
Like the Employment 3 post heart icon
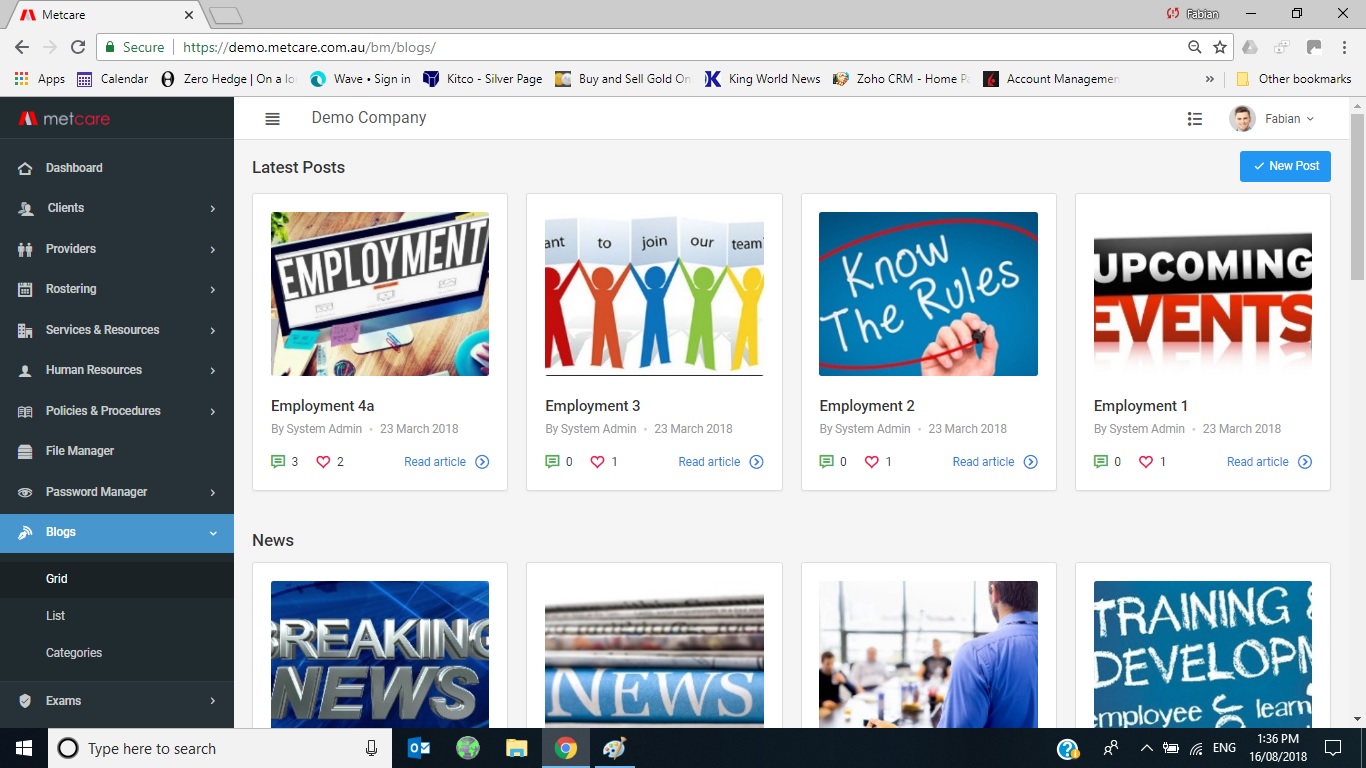597,462
